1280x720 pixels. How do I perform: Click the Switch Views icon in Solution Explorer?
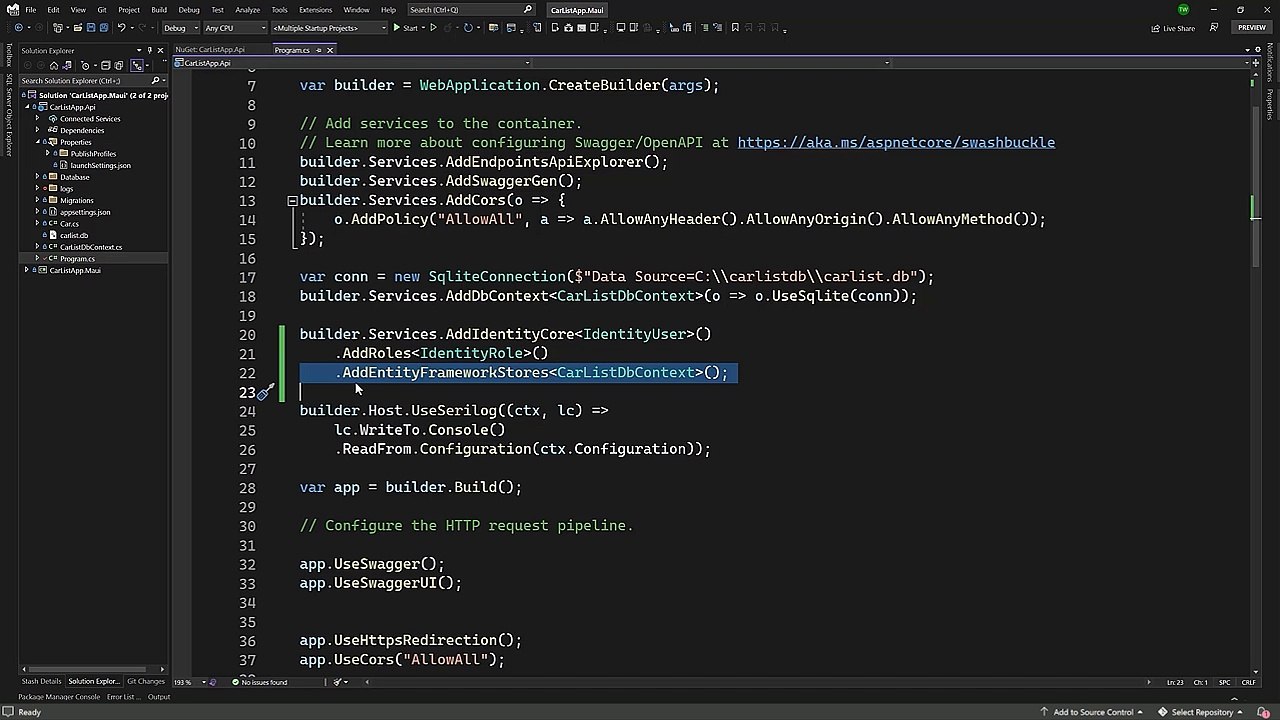67,66
